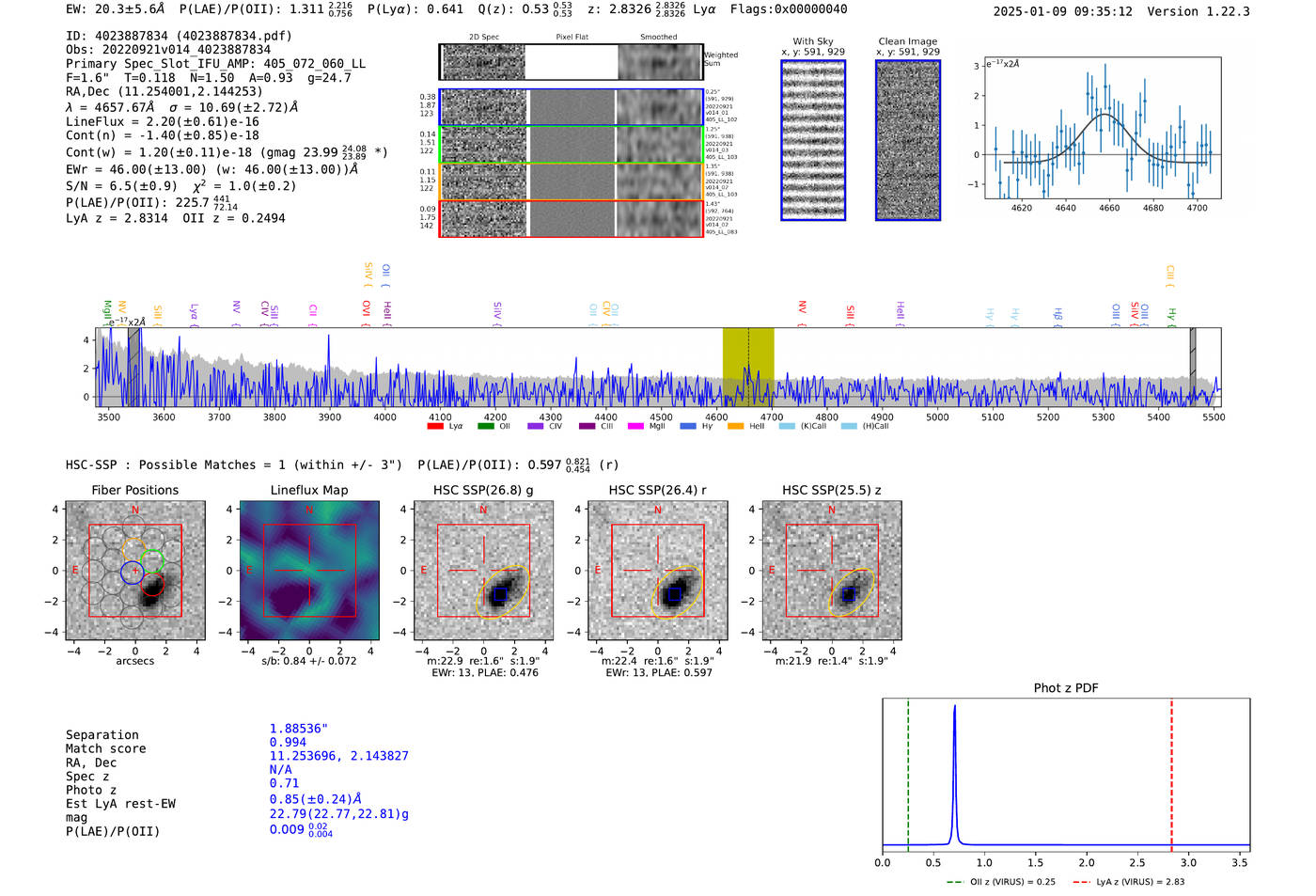Viewport: 1316px width, 896px height.
Task: Select the blue-bordered fiber spectrum row
Action: click(571, 107)
